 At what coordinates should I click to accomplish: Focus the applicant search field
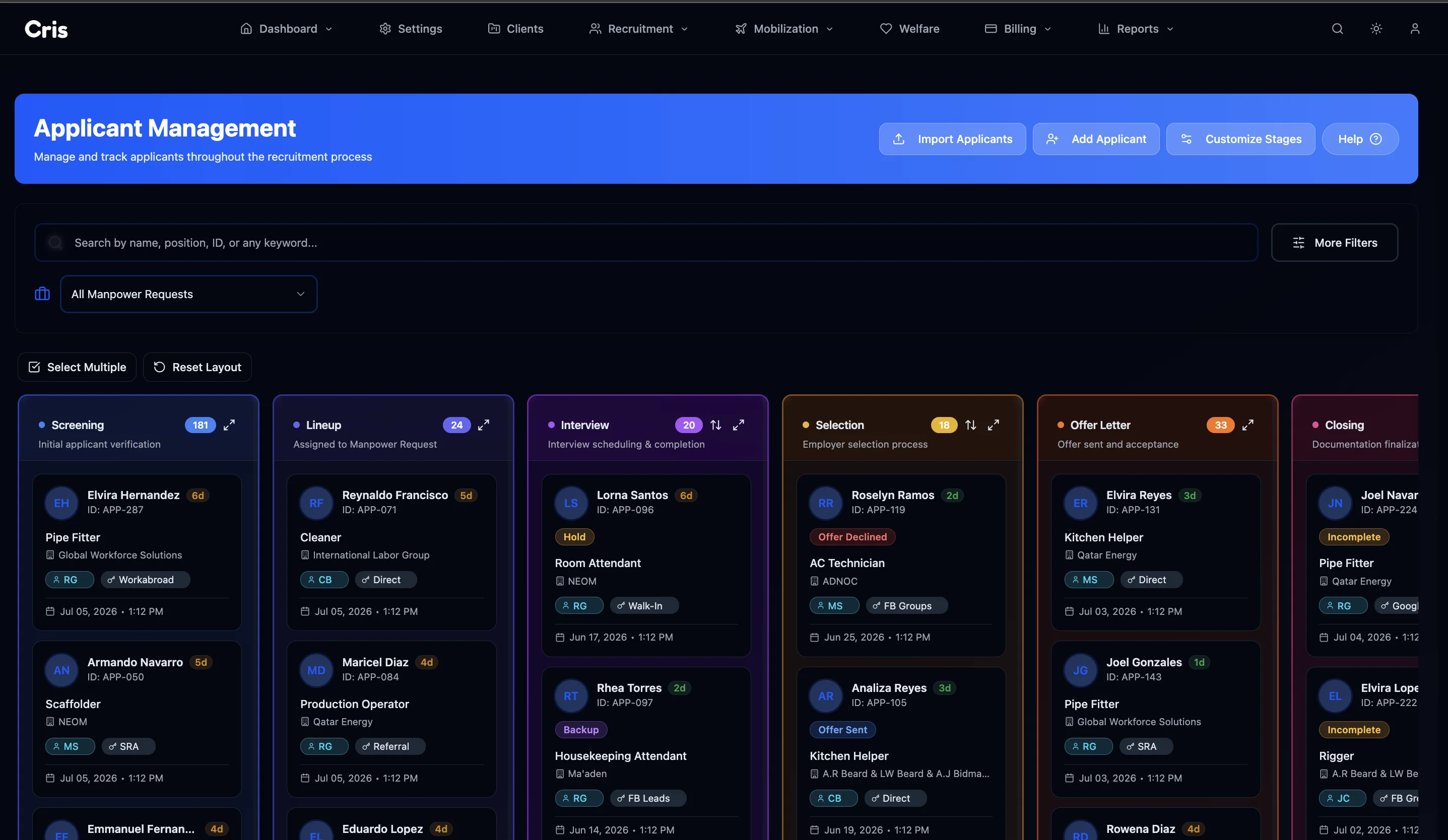(646, 243)
